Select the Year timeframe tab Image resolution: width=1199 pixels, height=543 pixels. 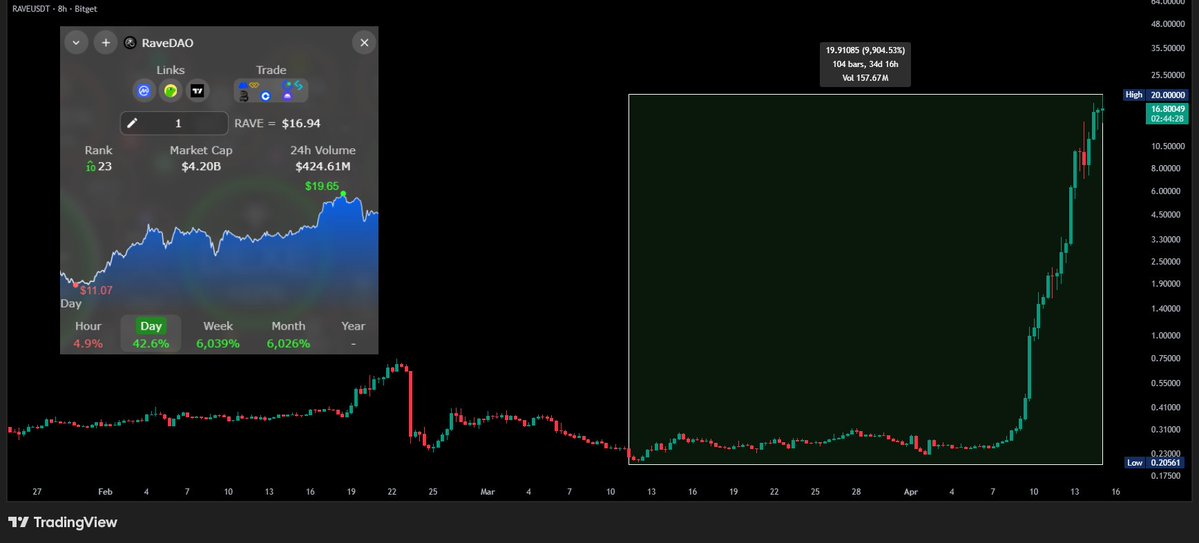(353, 334)
